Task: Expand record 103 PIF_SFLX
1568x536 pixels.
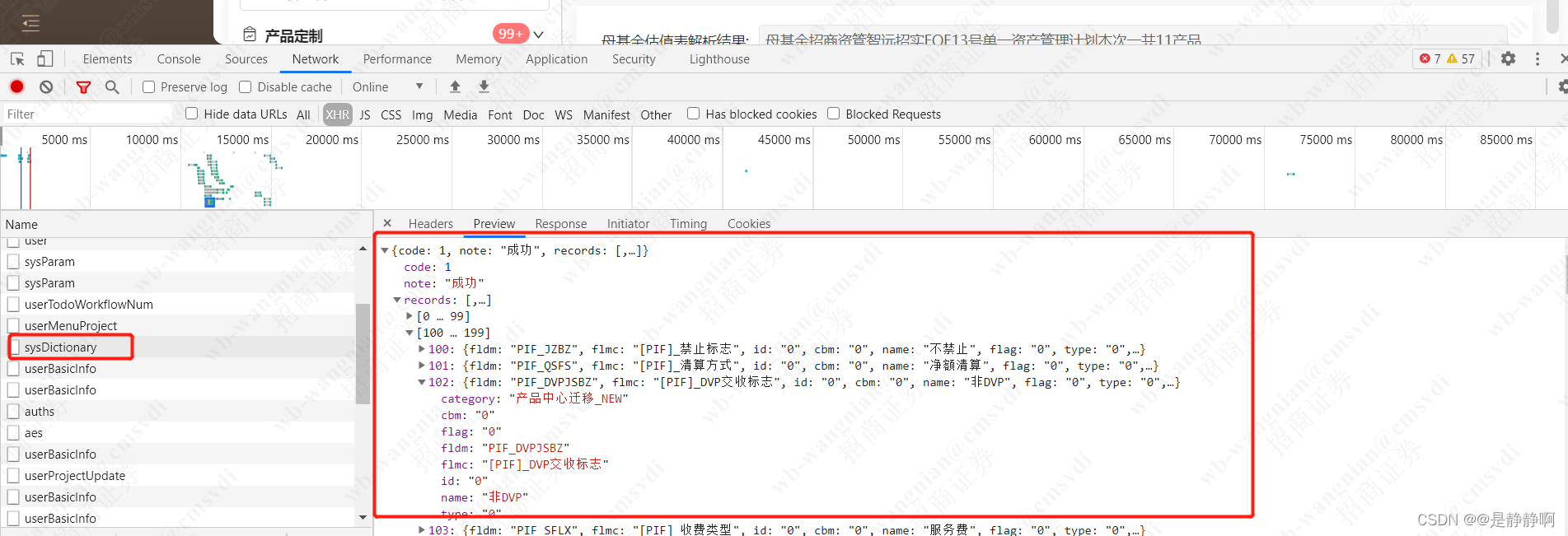Action: tap(422, 530)
